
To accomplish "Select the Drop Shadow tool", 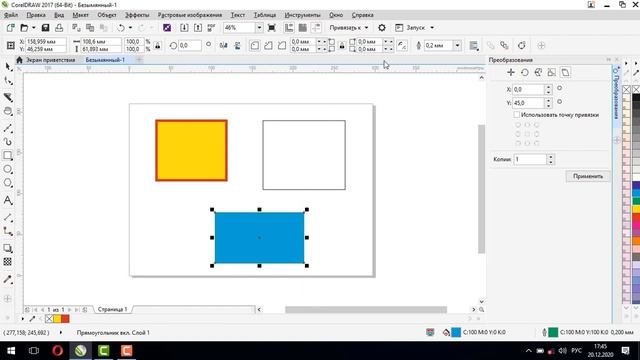I will coord(8,248).
